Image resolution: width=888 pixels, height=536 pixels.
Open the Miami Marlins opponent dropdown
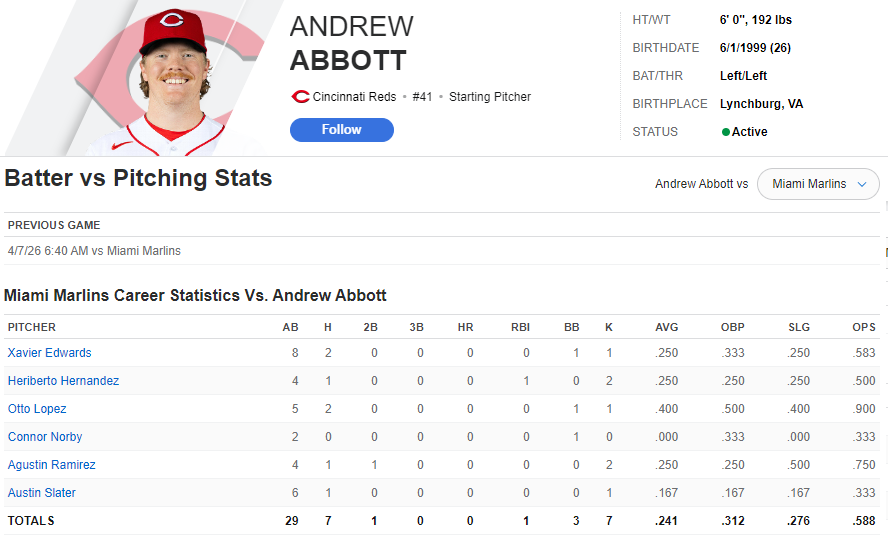pyautogui.click(x=818, y=184)
